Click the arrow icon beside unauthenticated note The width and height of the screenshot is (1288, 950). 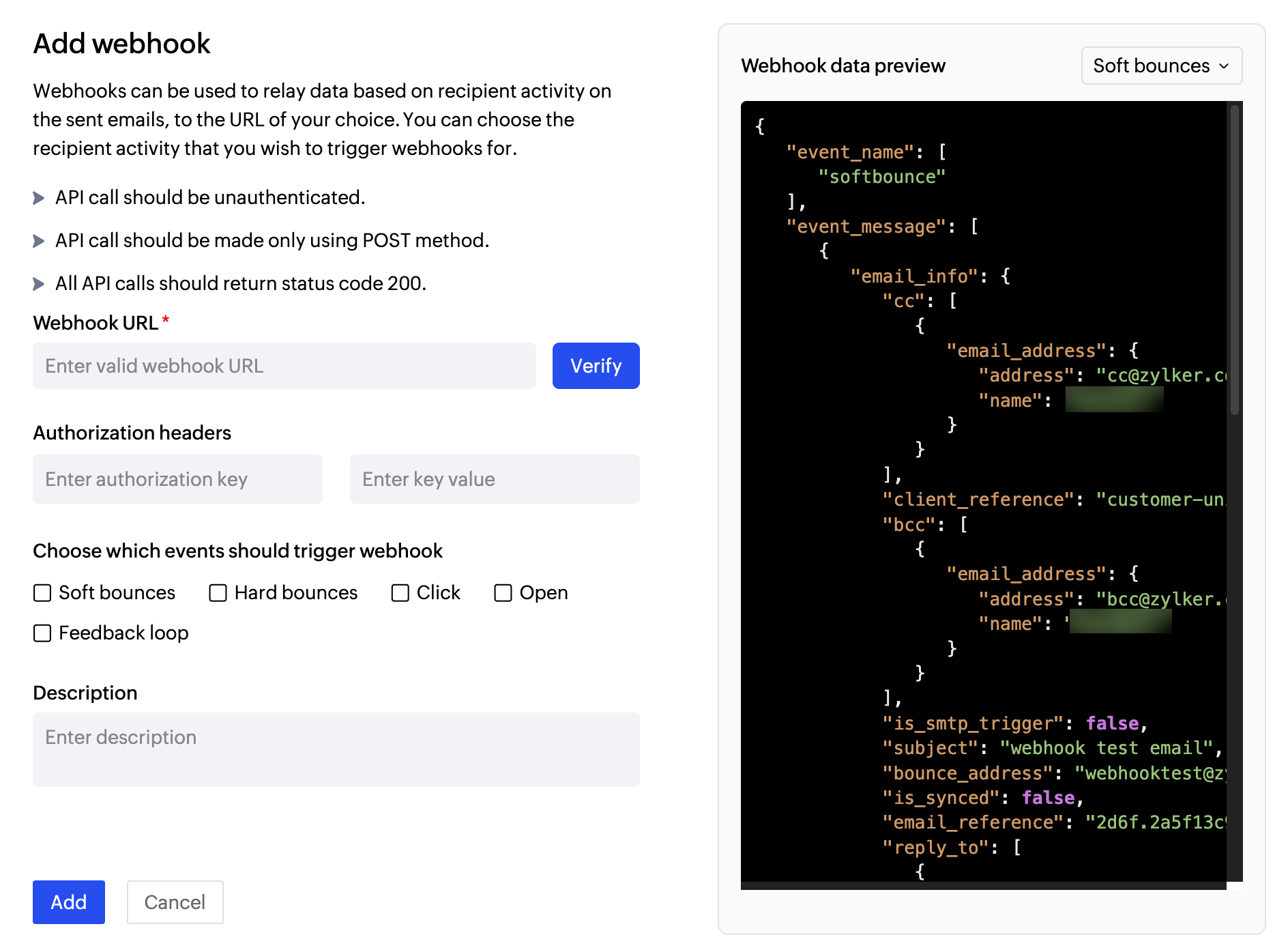39,197
